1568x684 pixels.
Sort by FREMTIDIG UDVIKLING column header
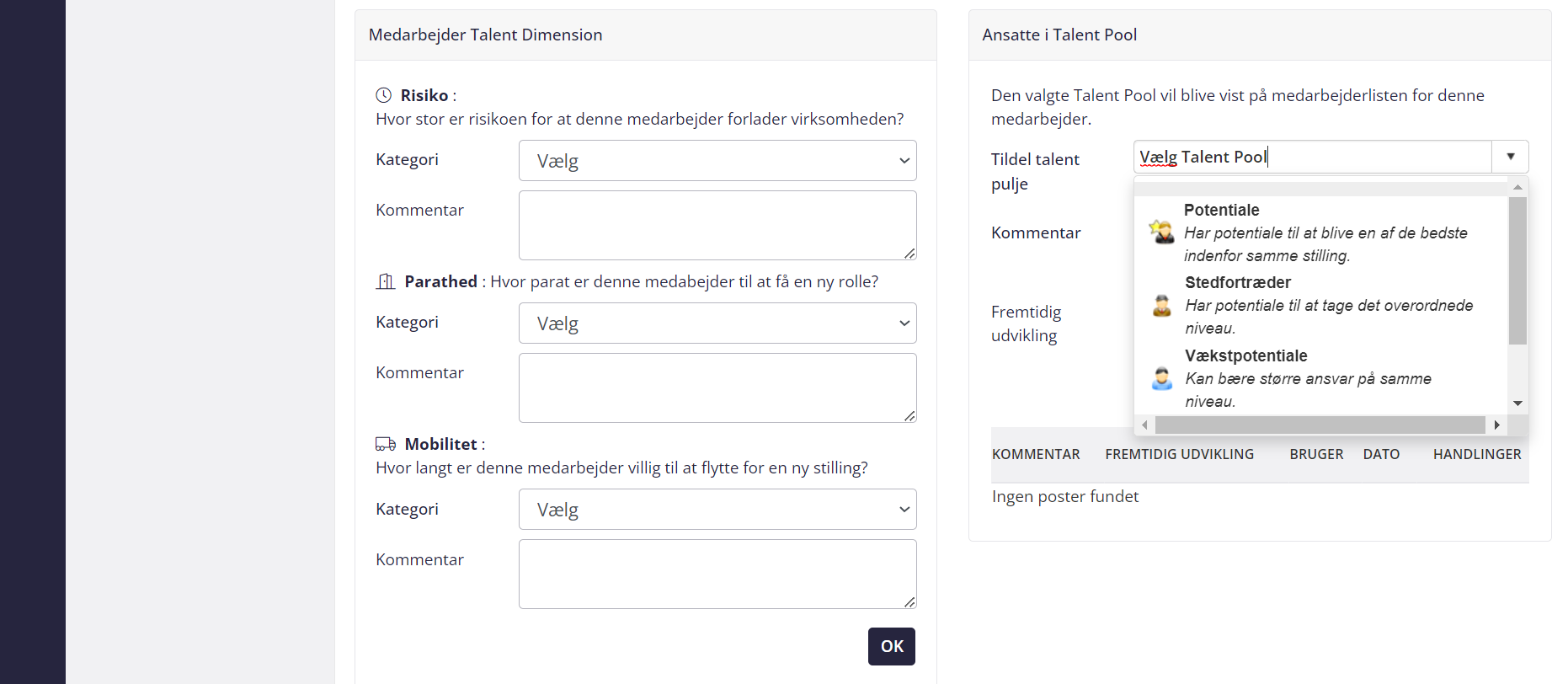pyautogui.click(x=1179, y=454)
